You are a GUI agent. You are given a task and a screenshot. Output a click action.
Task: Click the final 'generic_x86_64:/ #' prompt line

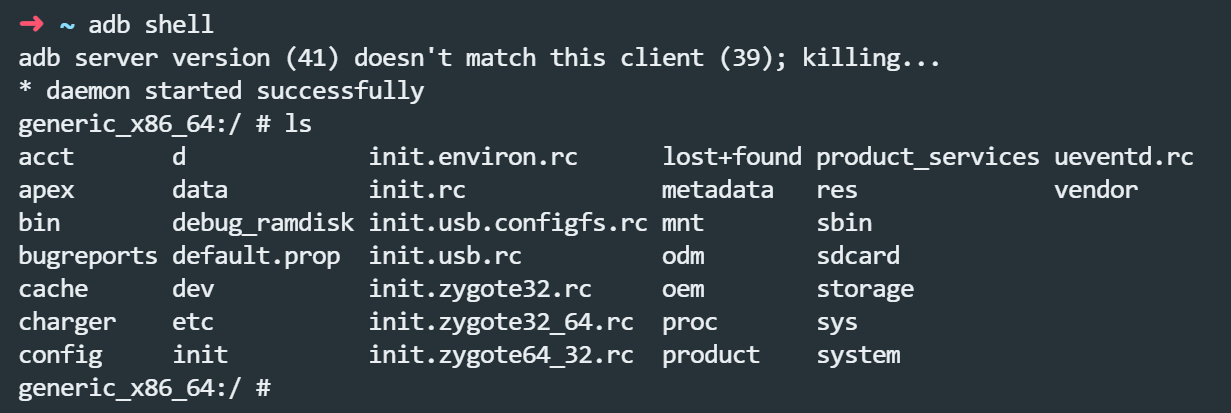click(x=144, y=387)
